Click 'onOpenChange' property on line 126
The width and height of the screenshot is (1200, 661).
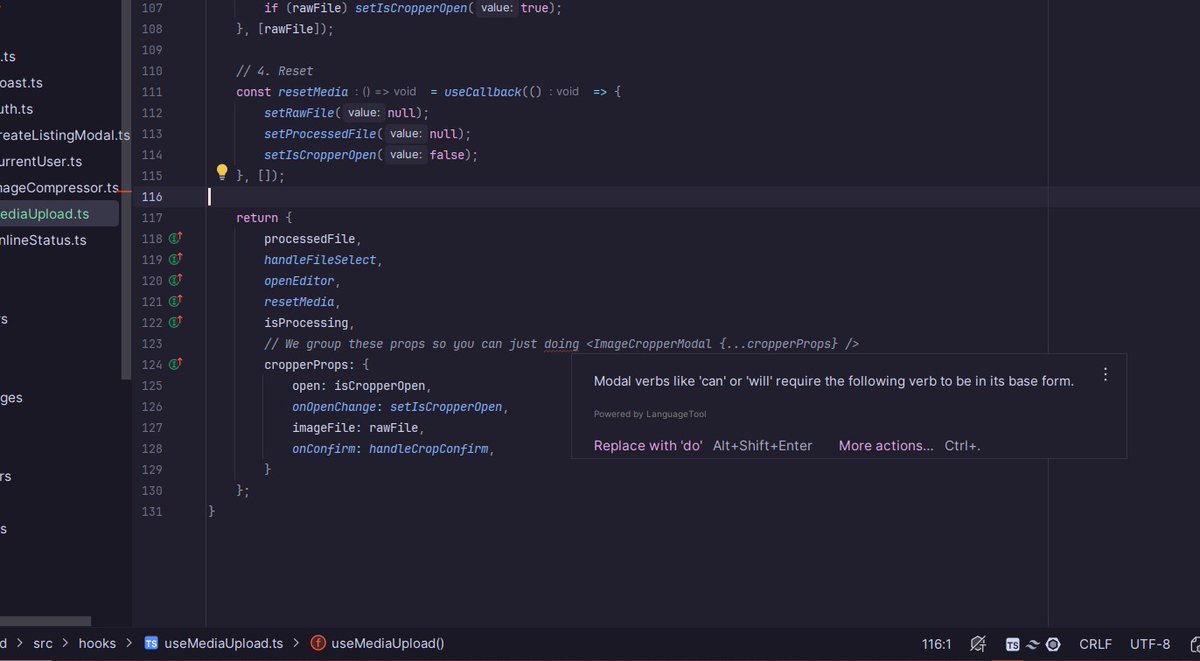point(334,407)
